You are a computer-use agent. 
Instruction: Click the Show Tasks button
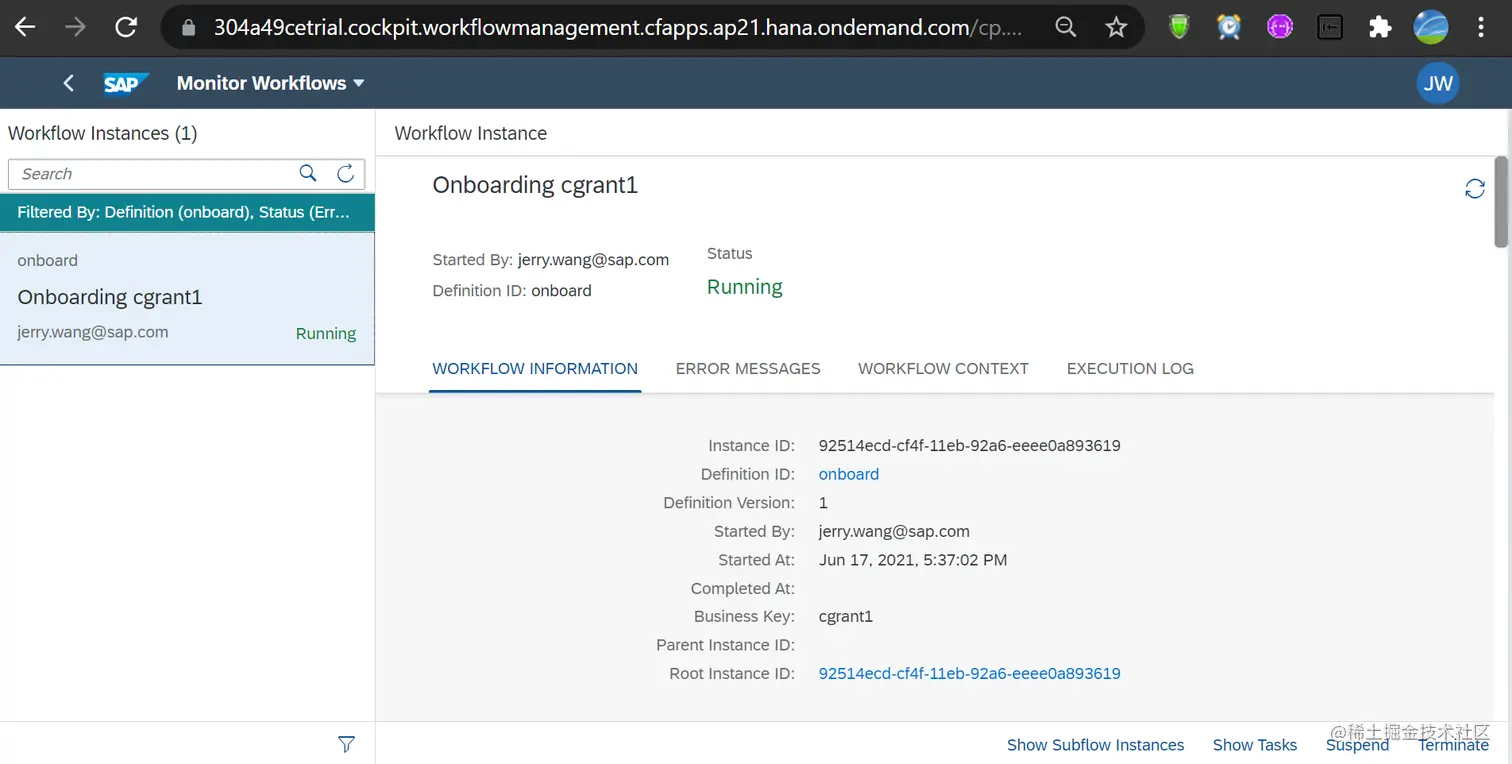click(x=1255, y=744)
